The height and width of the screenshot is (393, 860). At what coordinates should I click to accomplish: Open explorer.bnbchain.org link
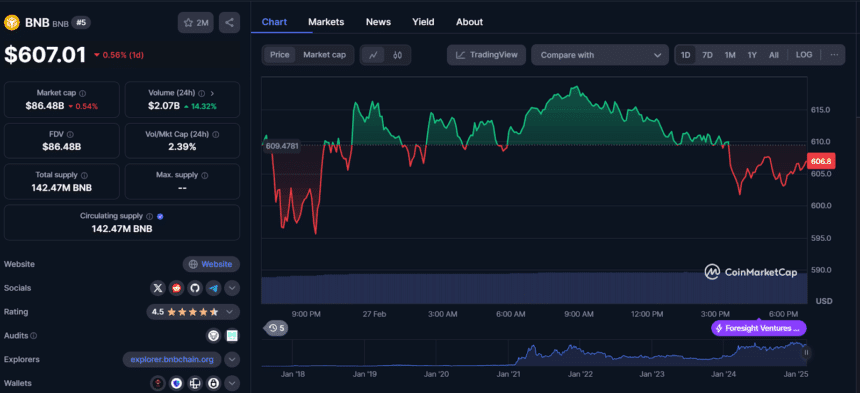[x=172, y=360]
